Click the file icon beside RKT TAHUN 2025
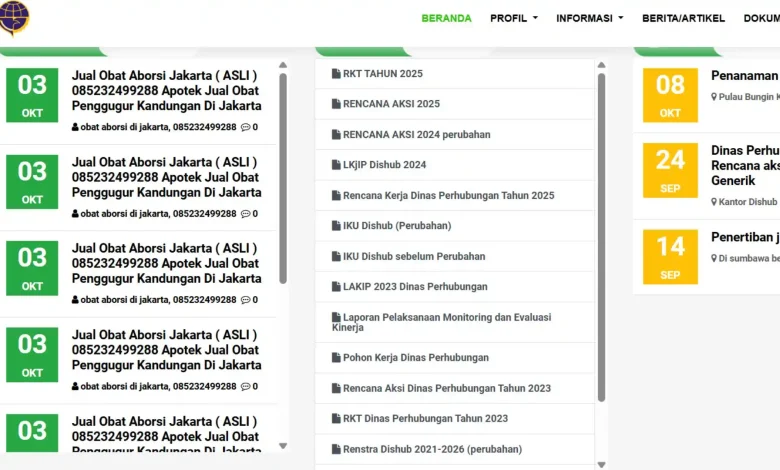This screenshot has height=470, width=780. 335,74
